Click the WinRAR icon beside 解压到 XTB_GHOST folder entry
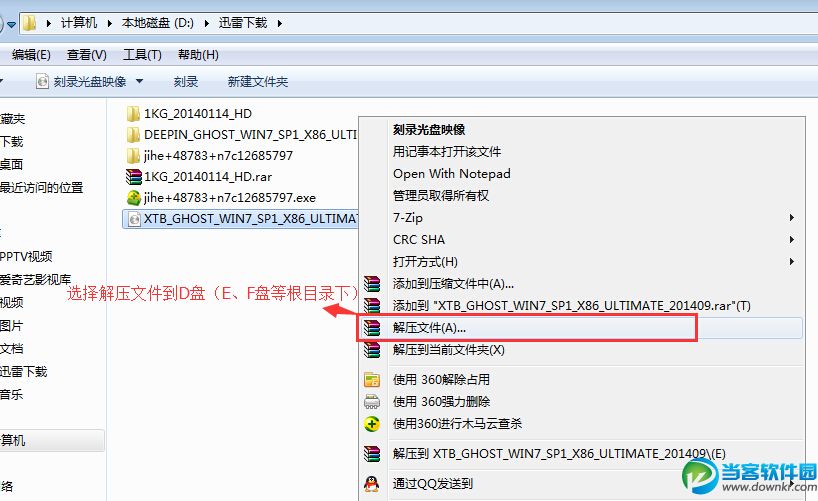This screenshot has width=818, height=501. [372, 454]
